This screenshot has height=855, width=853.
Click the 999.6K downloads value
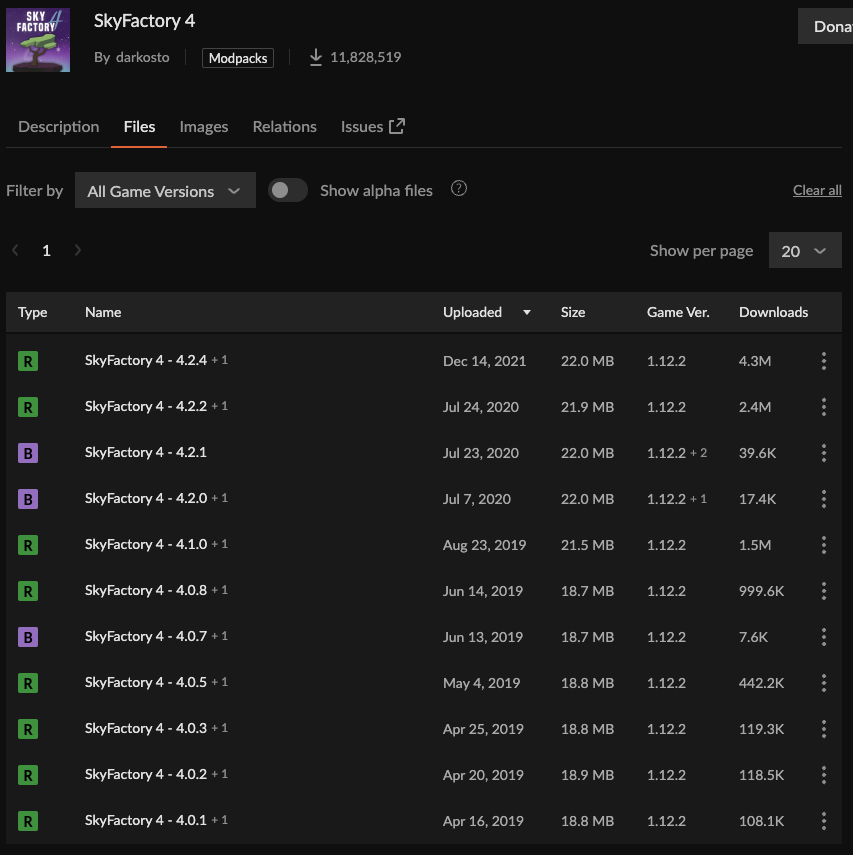(x=761, y=591)
